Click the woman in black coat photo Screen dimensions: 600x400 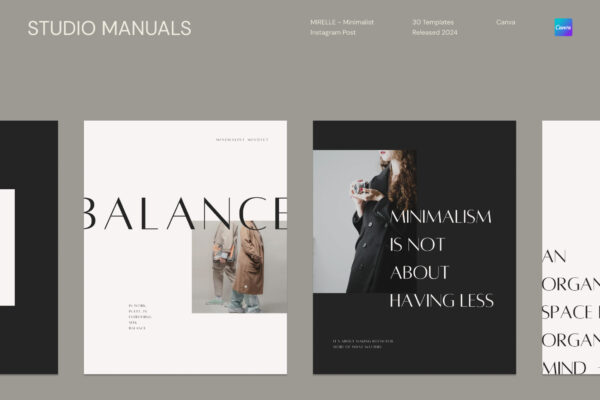tap(365, 222)
